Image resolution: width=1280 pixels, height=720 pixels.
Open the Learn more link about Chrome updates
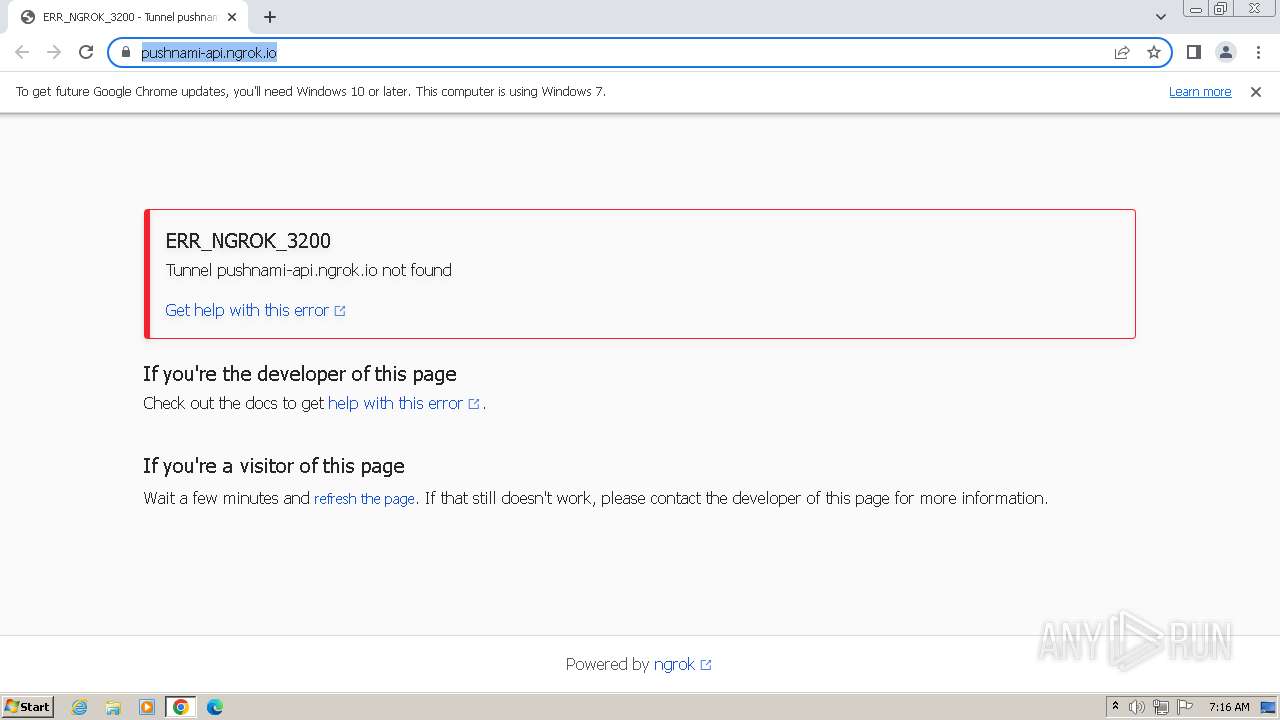pos(1200,92)
